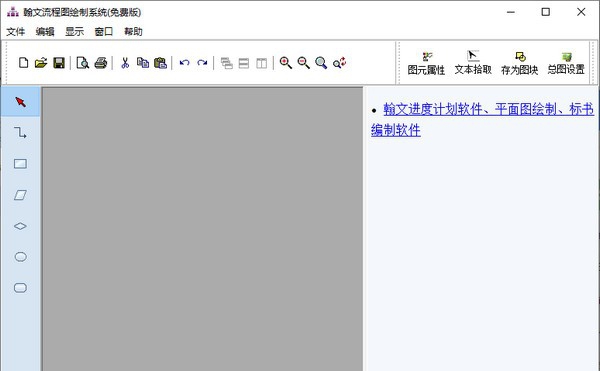Zoom out with minus magnifier
Viewport: 600px width, 371px height.
(x=303, y=63)
